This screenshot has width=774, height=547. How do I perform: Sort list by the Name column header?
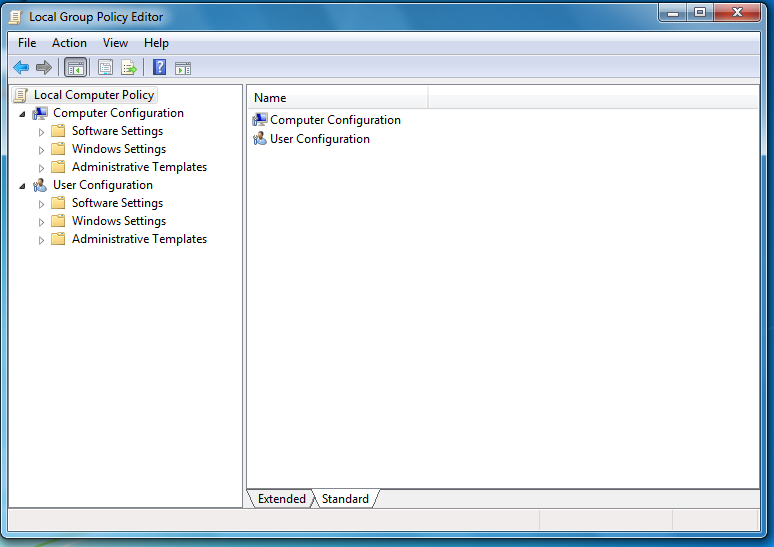338,98
